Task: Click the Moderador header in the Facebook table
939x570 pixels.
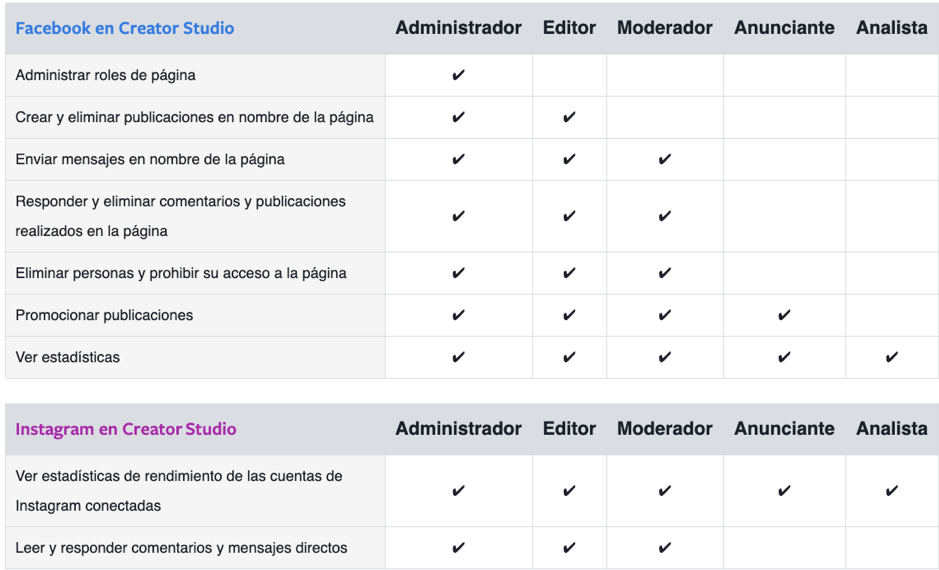Action: coord(665,28)
